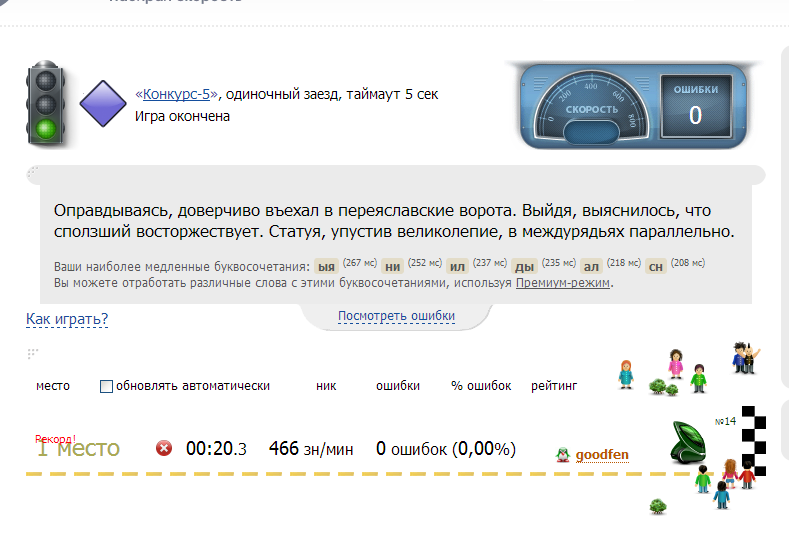789x534 pixels.
Task: Click the 'ник' column label
Action: pos(326,386)
